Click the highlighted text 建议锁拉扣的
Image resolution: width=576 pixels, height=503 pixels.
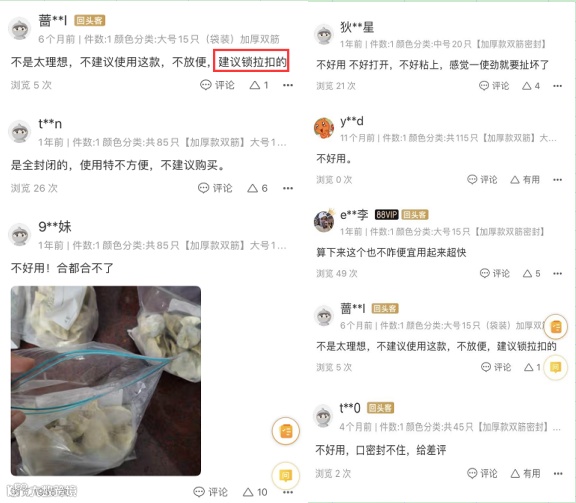pyautogui.click(x=252, y=61)
